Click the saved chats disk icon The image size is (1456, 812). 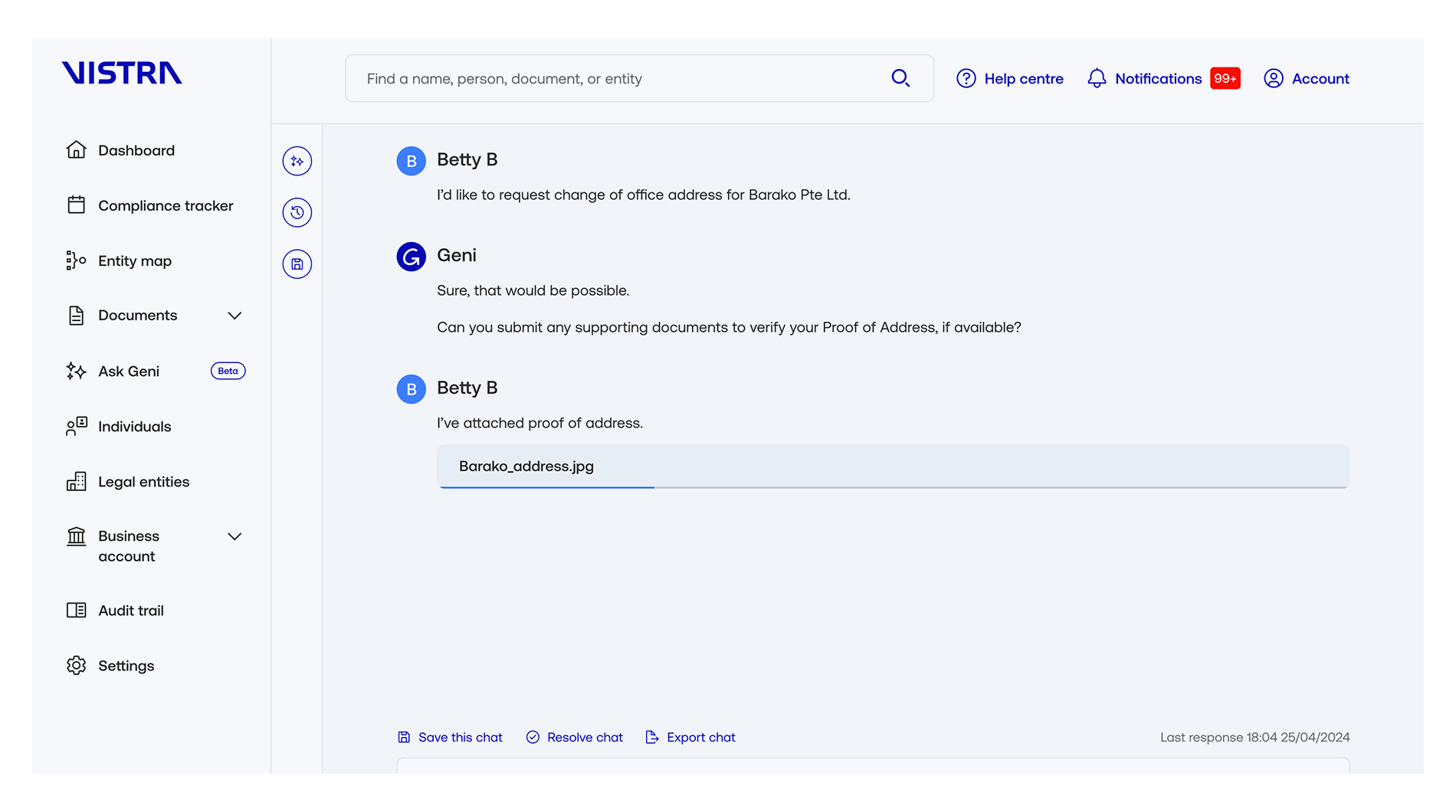coord(297,264)
